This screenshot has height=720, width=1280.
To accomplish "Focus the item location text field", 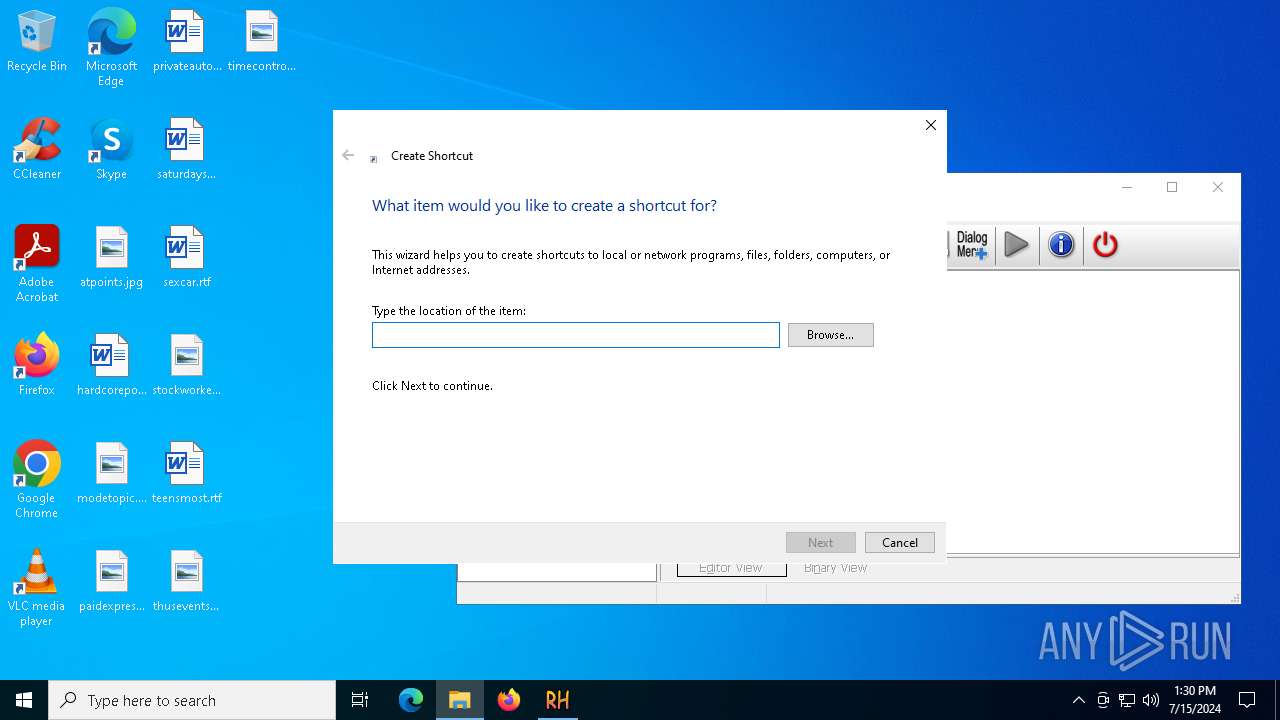I will click(x=575, y=335).
